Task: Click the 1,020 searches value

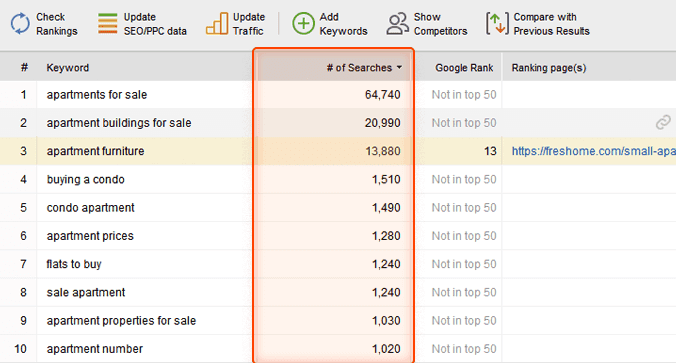Action: pyautogui.click(x=386, y=349)
